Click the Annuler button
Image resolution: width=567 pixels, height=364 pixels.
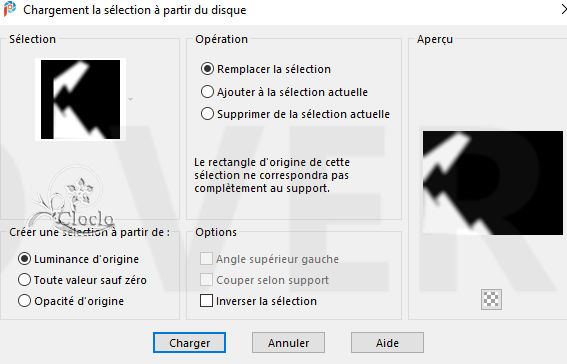289,343
